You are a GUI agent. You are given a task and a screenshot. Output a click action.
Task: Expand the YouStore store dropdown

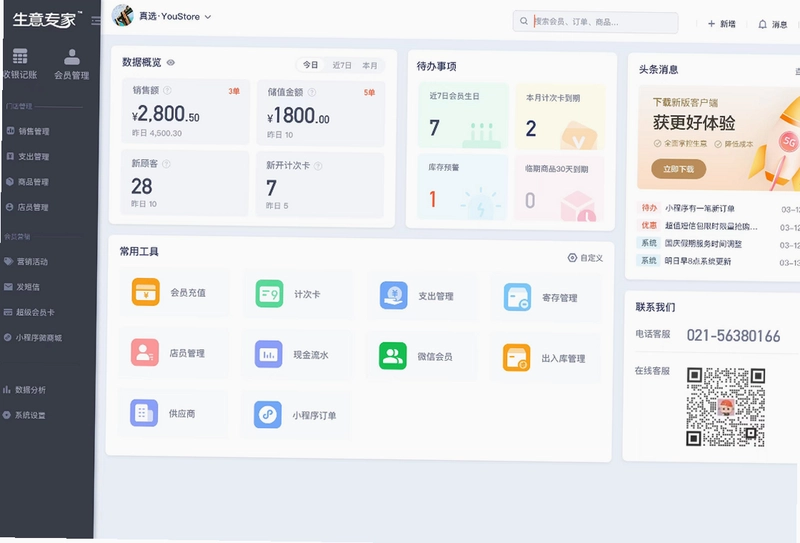pos(208,17)
